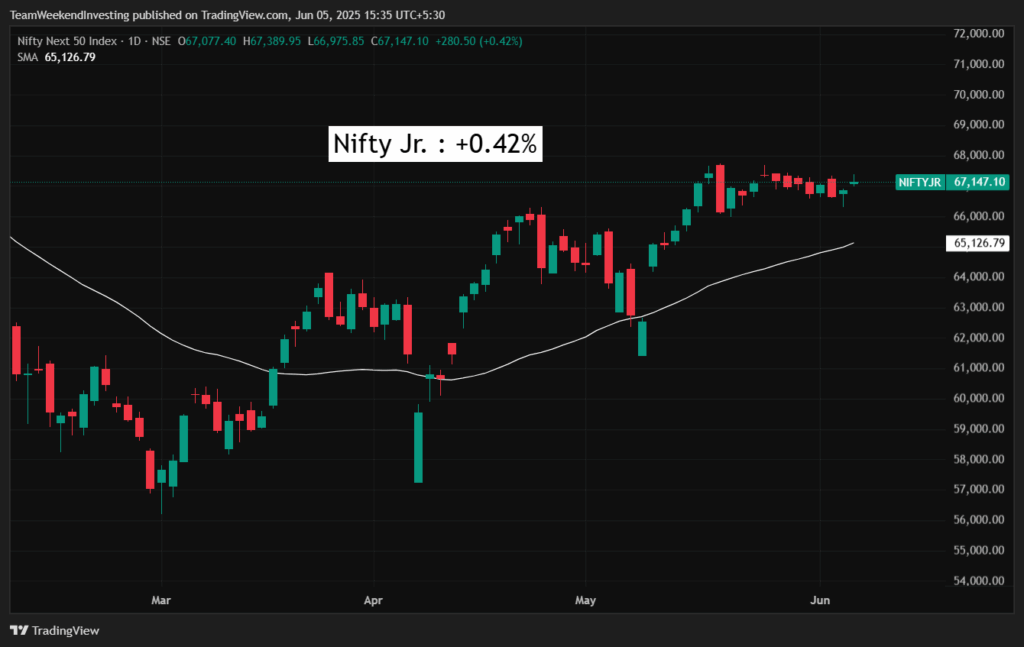Click the May label on time axis
The image size is (1024, 647).
pyautogui.click(x=585, y=599)
